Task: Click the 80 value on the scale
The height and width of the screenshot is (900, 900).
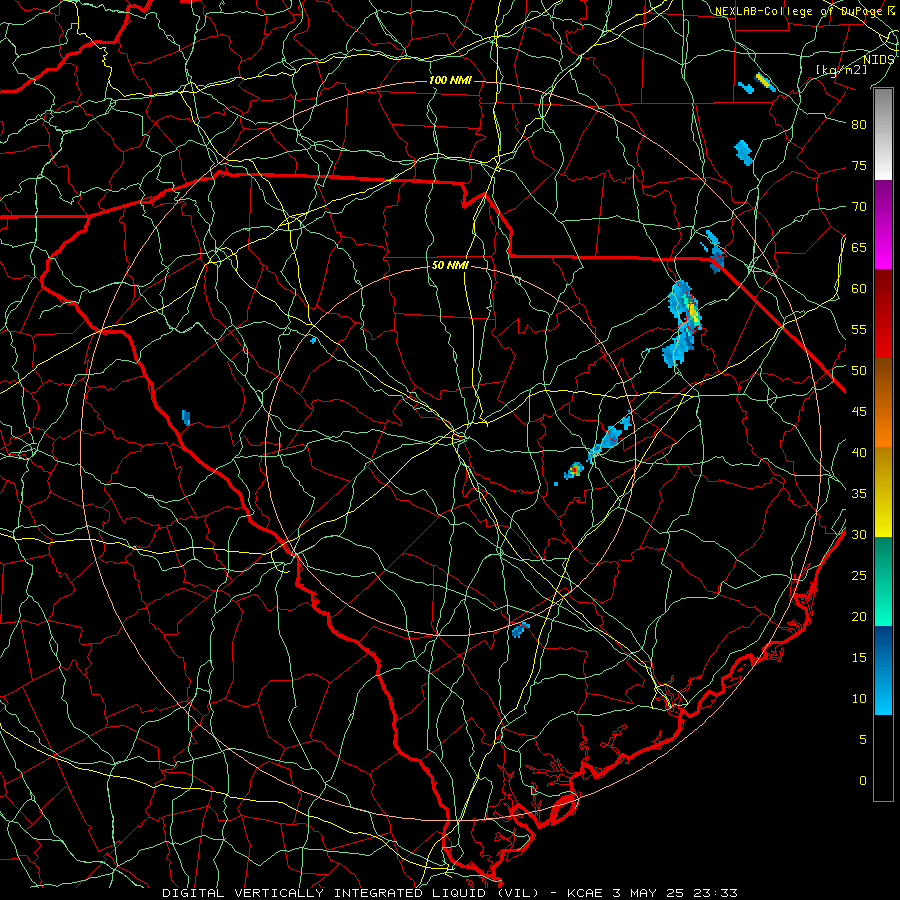Action: (859, 125)
